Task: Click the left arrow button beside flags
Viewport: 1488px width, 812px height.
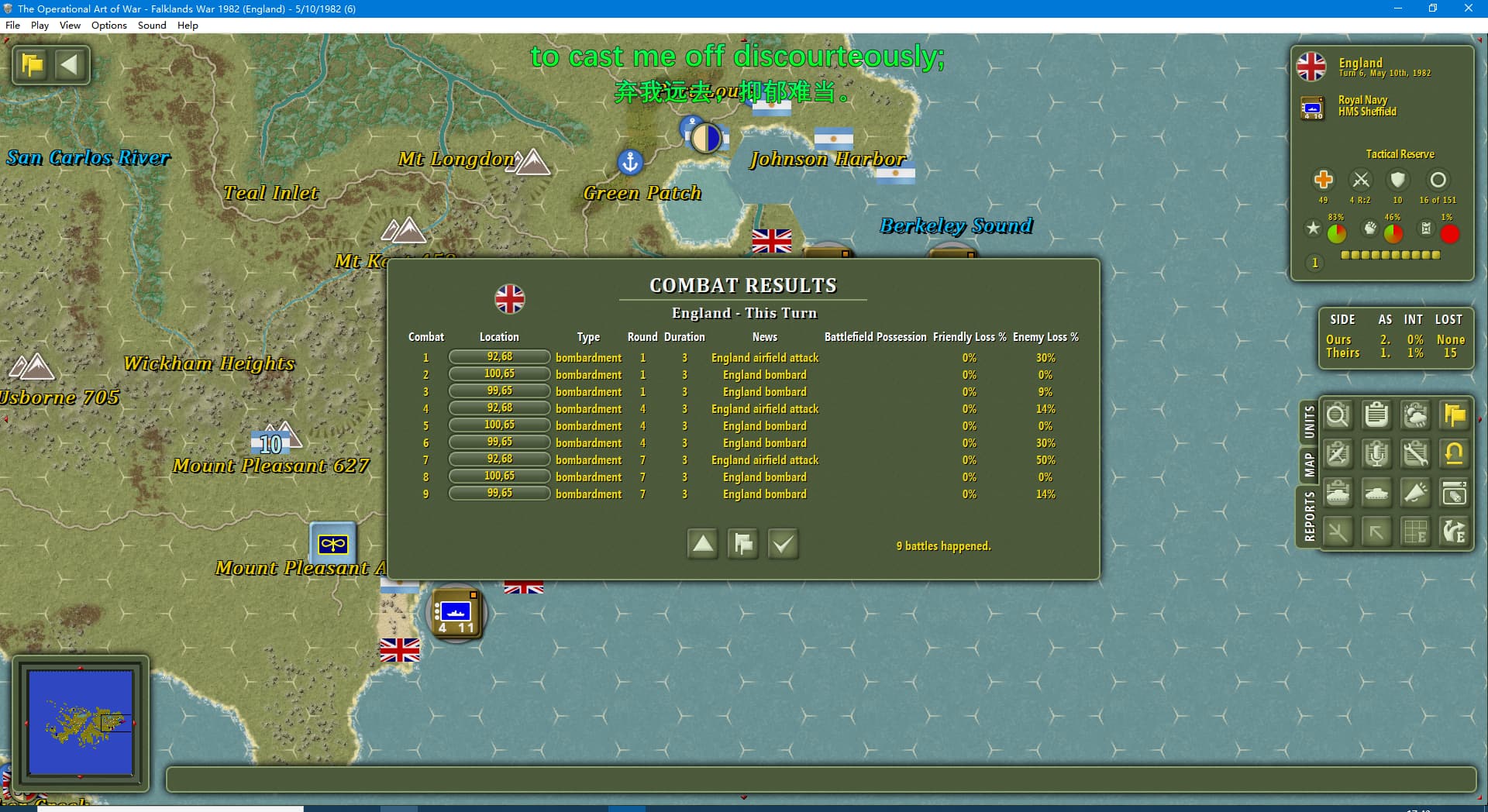Action: click(70, 64)
